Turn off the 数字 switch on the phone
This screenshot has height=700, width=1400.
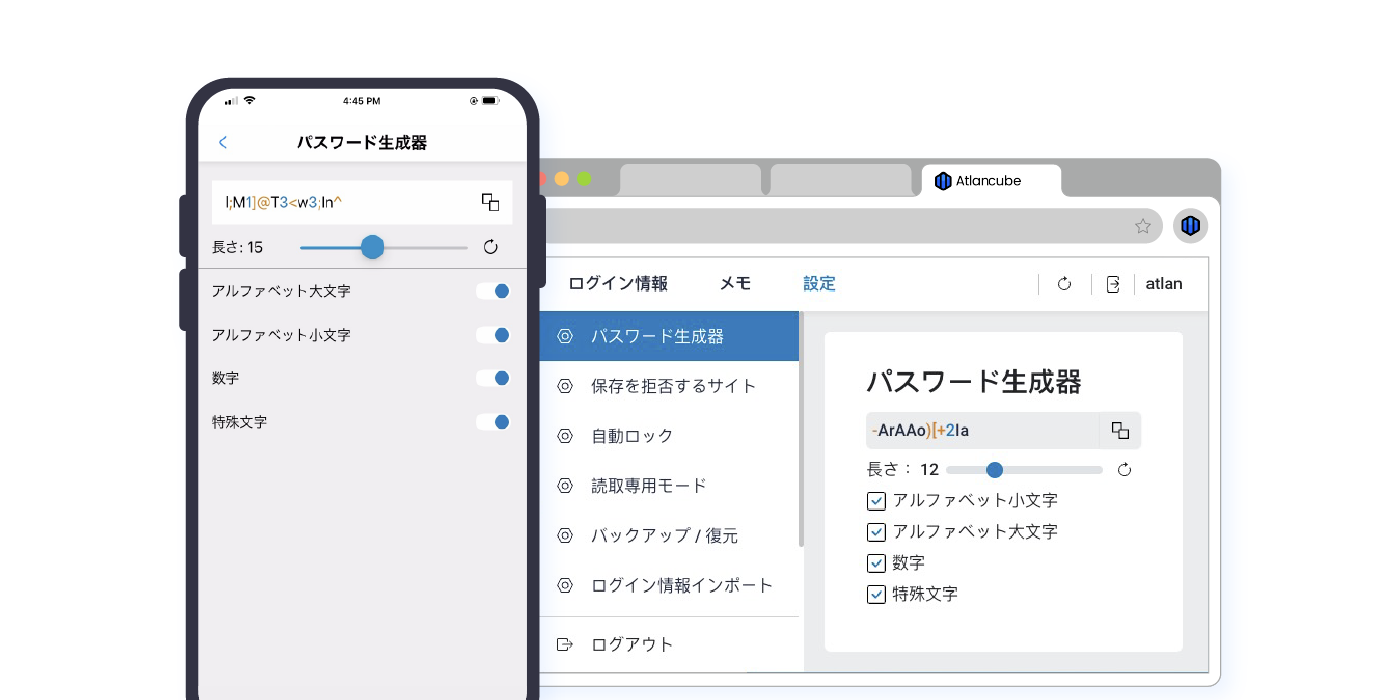click(493, 378)
